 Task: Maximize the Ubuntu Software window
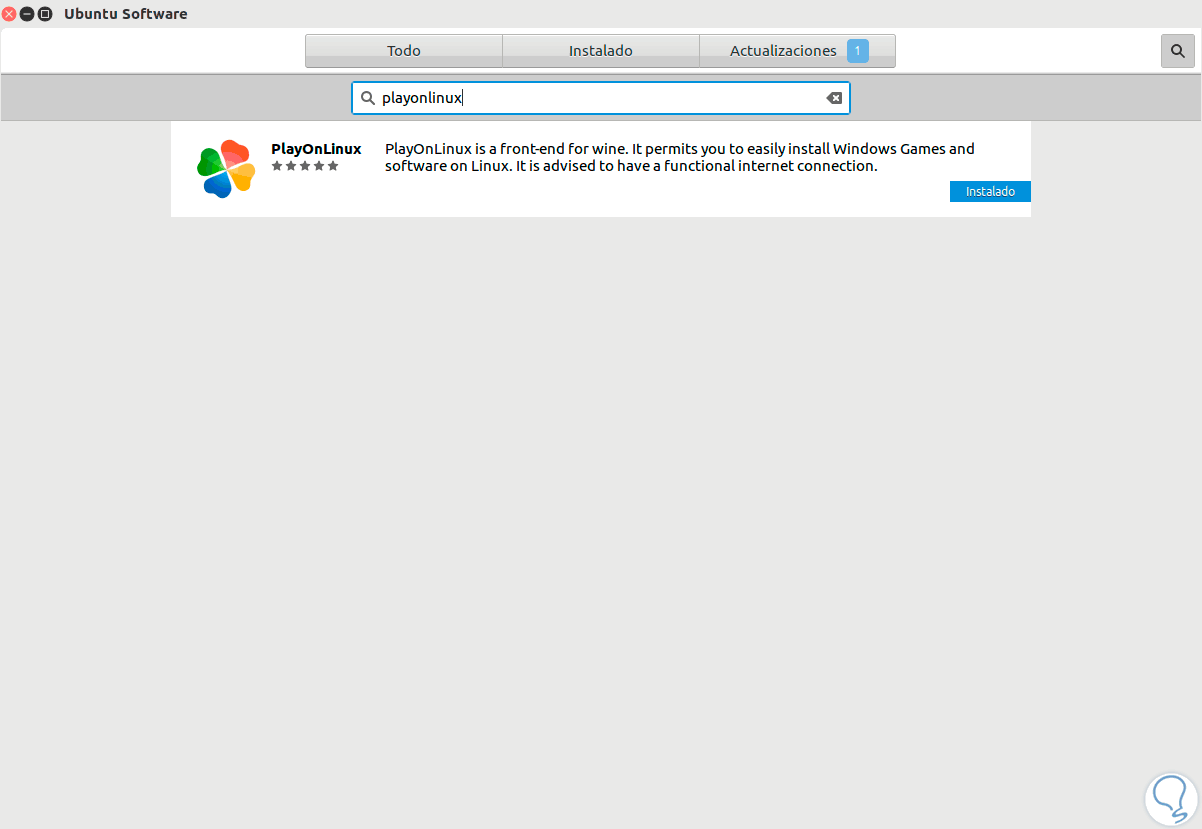pos(45,14)
